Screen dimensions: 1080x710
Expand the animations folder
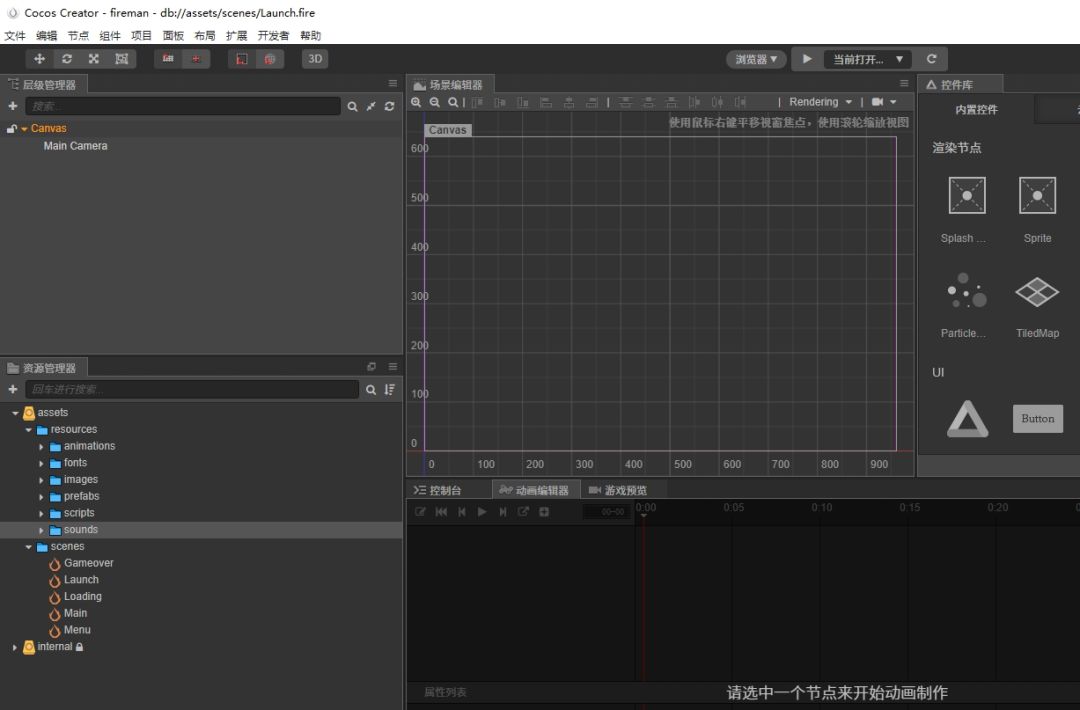coord(42,447)
